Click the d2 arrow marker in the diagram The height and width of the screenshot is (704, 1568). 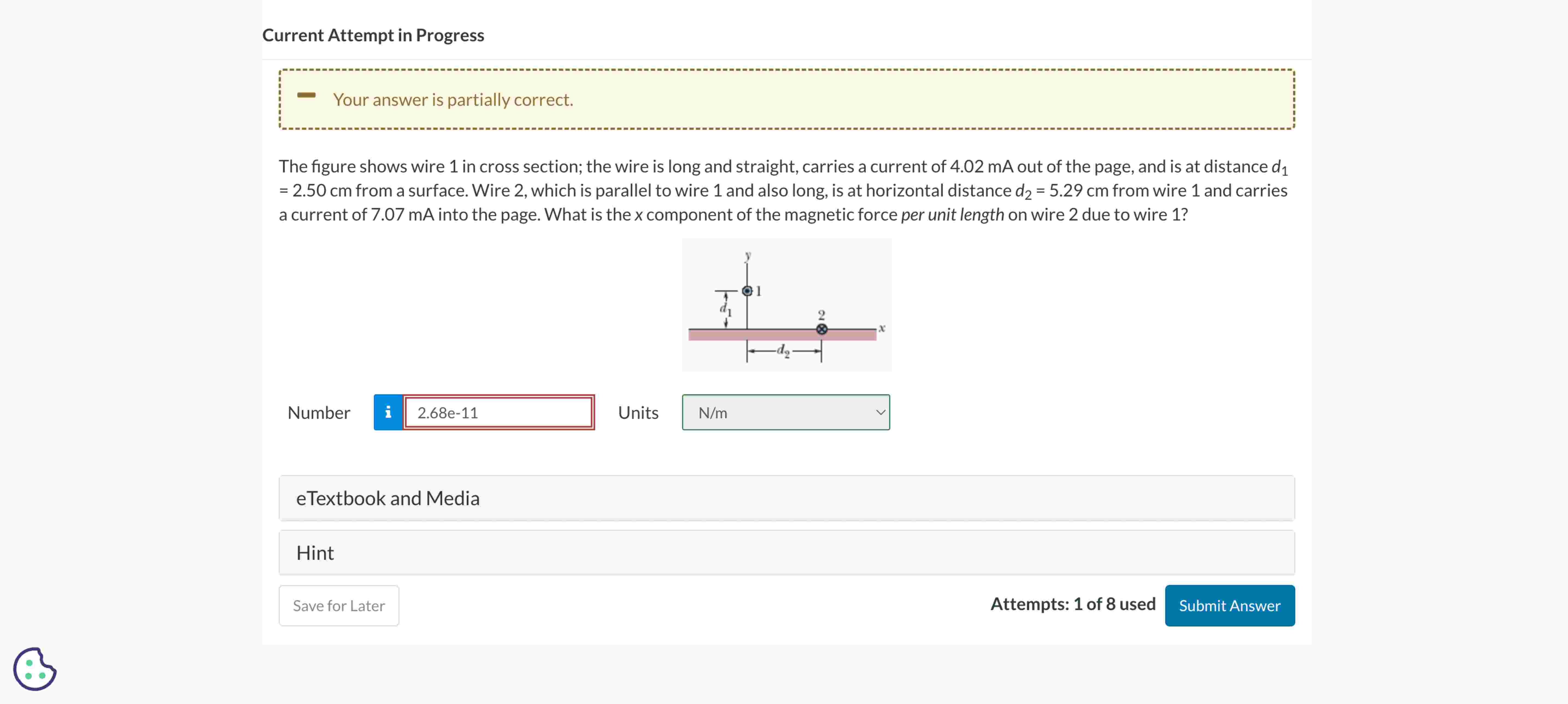click(783, 352)
